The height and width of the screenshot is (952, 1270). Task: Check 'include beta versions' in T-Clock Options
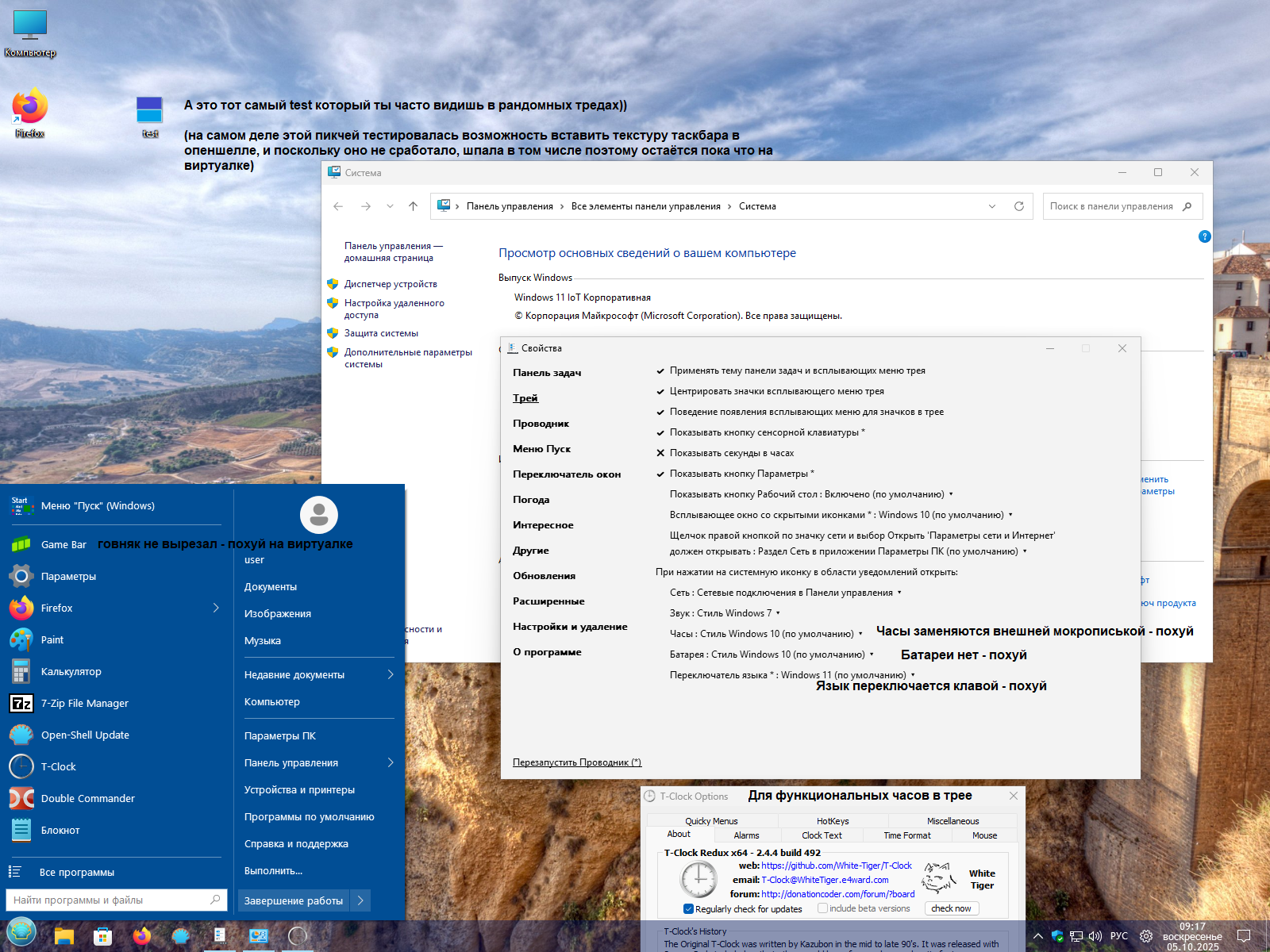click(x=822, y=908)
